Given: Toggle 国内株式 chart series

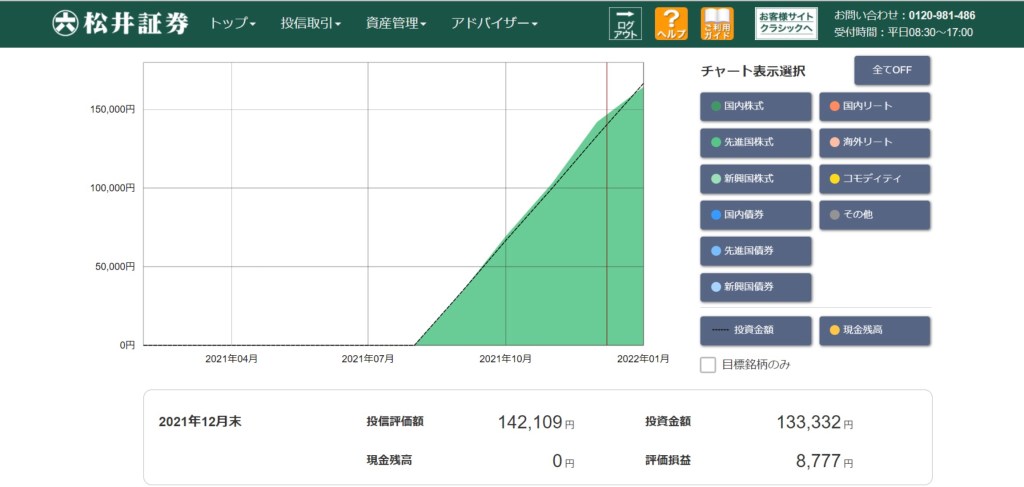Looking at the screenshot, I should (755, 106).
